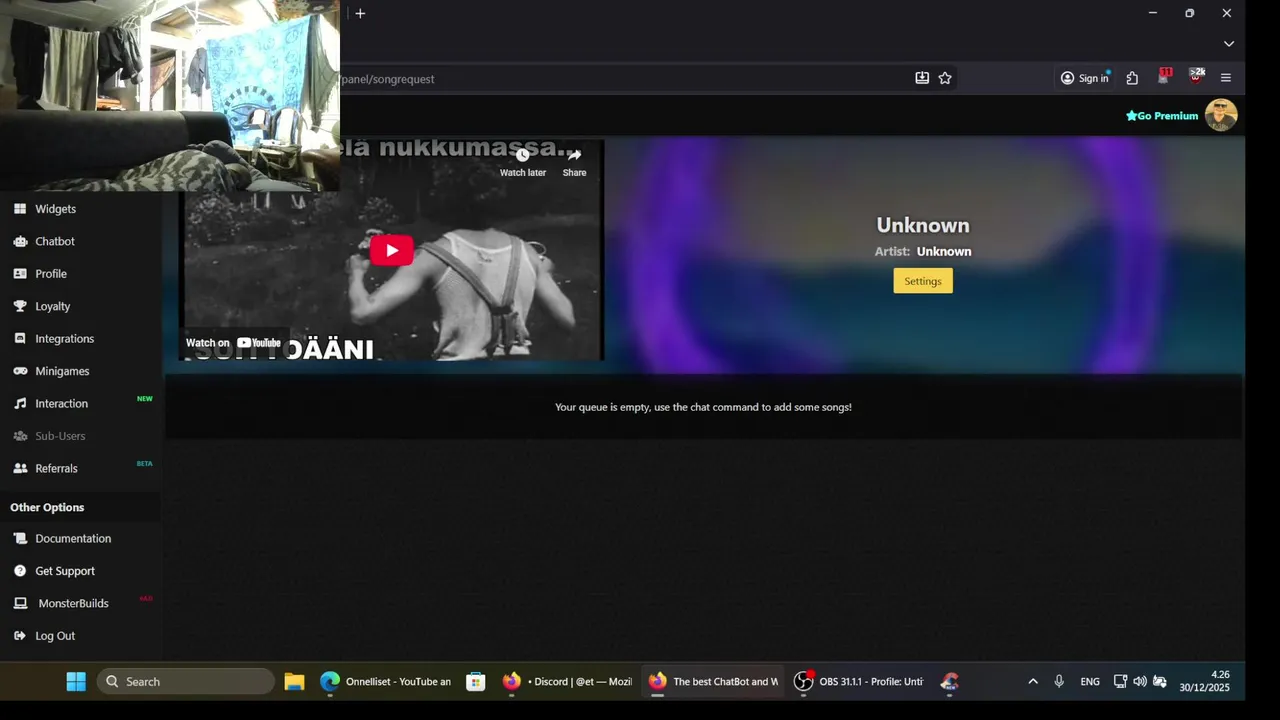1280x720 pixels.
Task: Open the Firefox extensions puzzle icon
Action: coord(1132,78)
